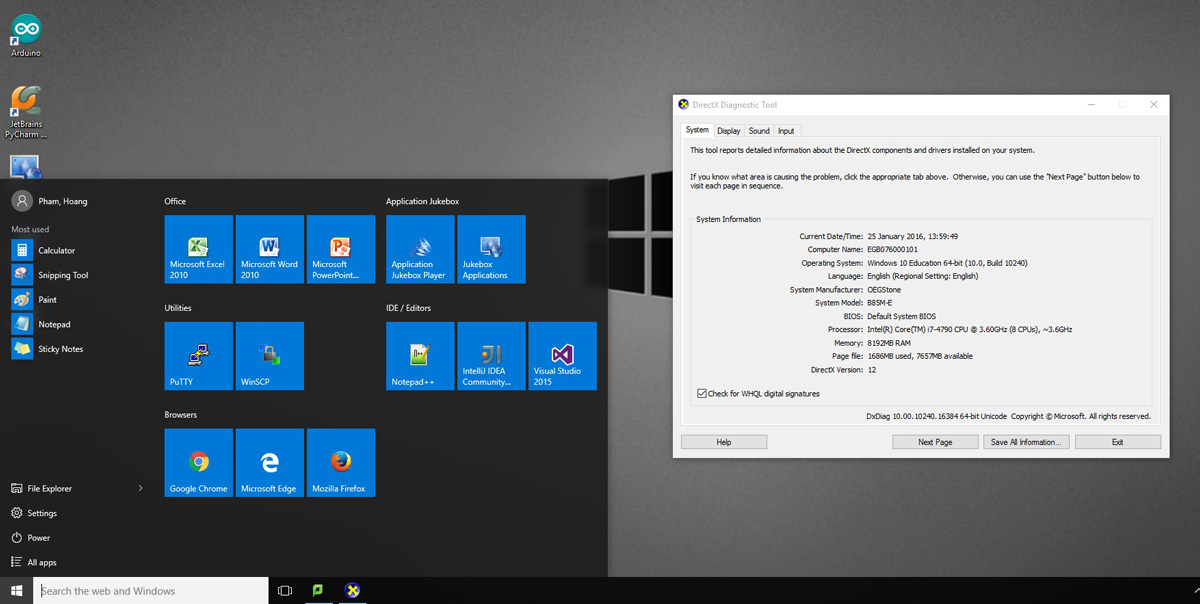
Task: Open the WinSCP tile
Action: tap(269, 356)
